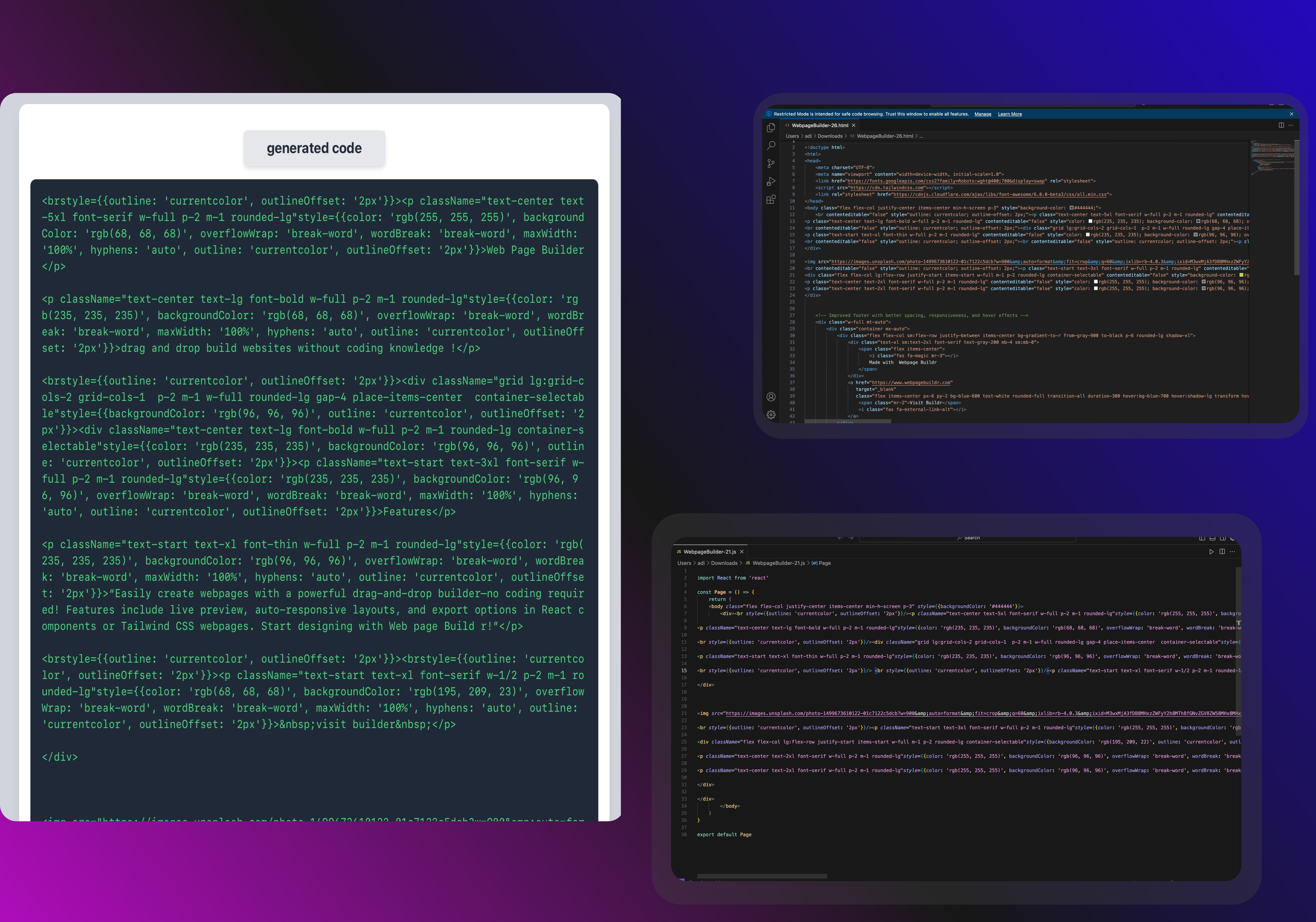The height and width of the screenshot is (922, 1316).
Task: Select the WebpageBuilder-21.js tab
Action: [710, 552]
